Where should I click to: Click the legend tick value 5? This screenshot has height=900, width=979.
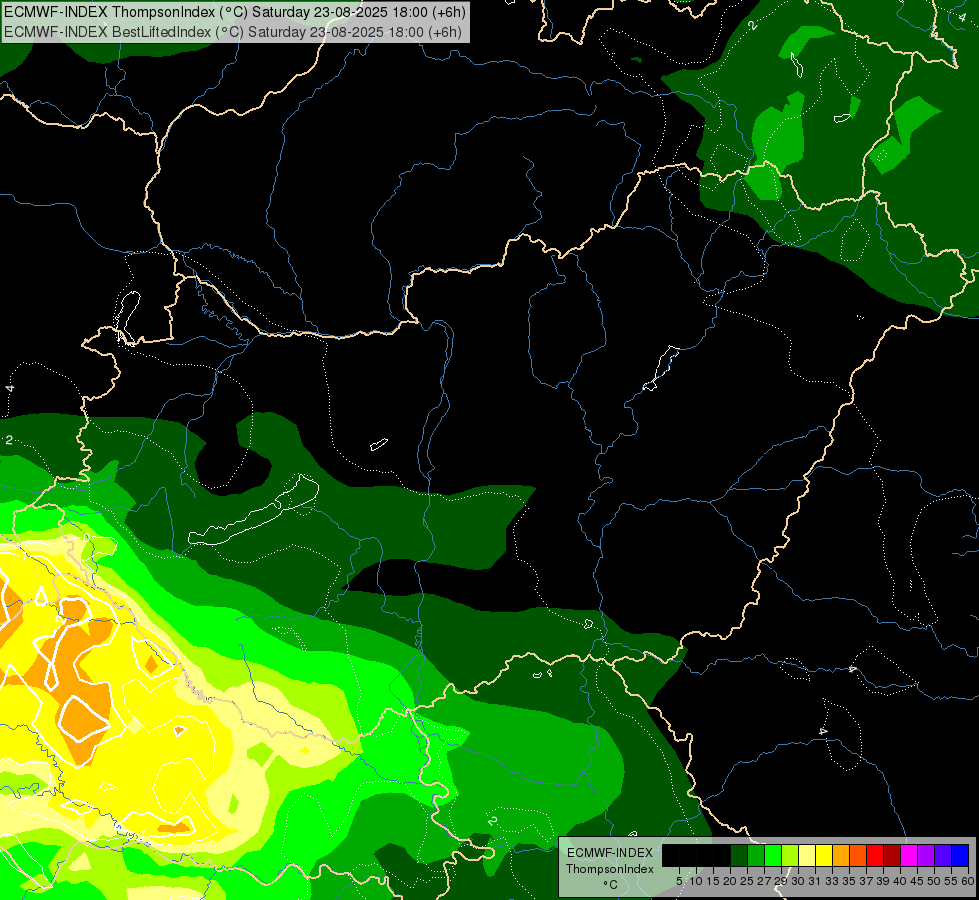point(679,881)
